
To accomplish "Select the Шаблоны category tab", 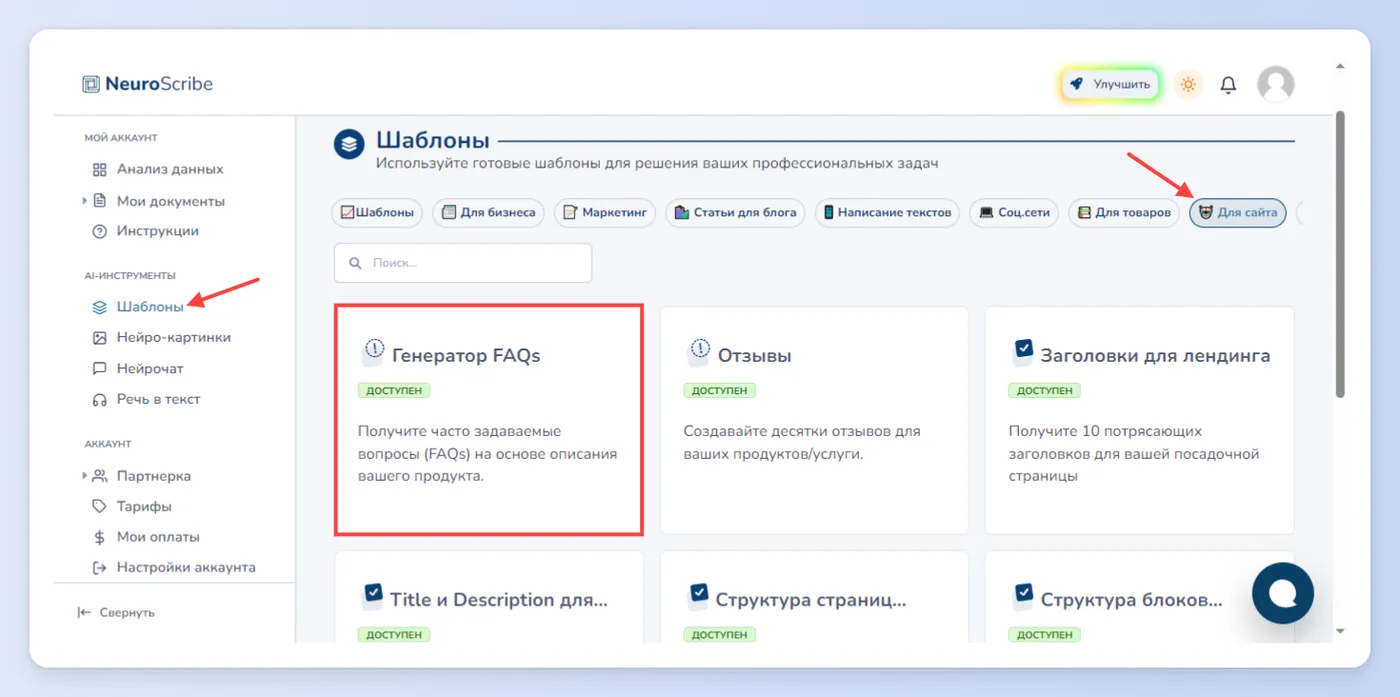I will [377, 213].
